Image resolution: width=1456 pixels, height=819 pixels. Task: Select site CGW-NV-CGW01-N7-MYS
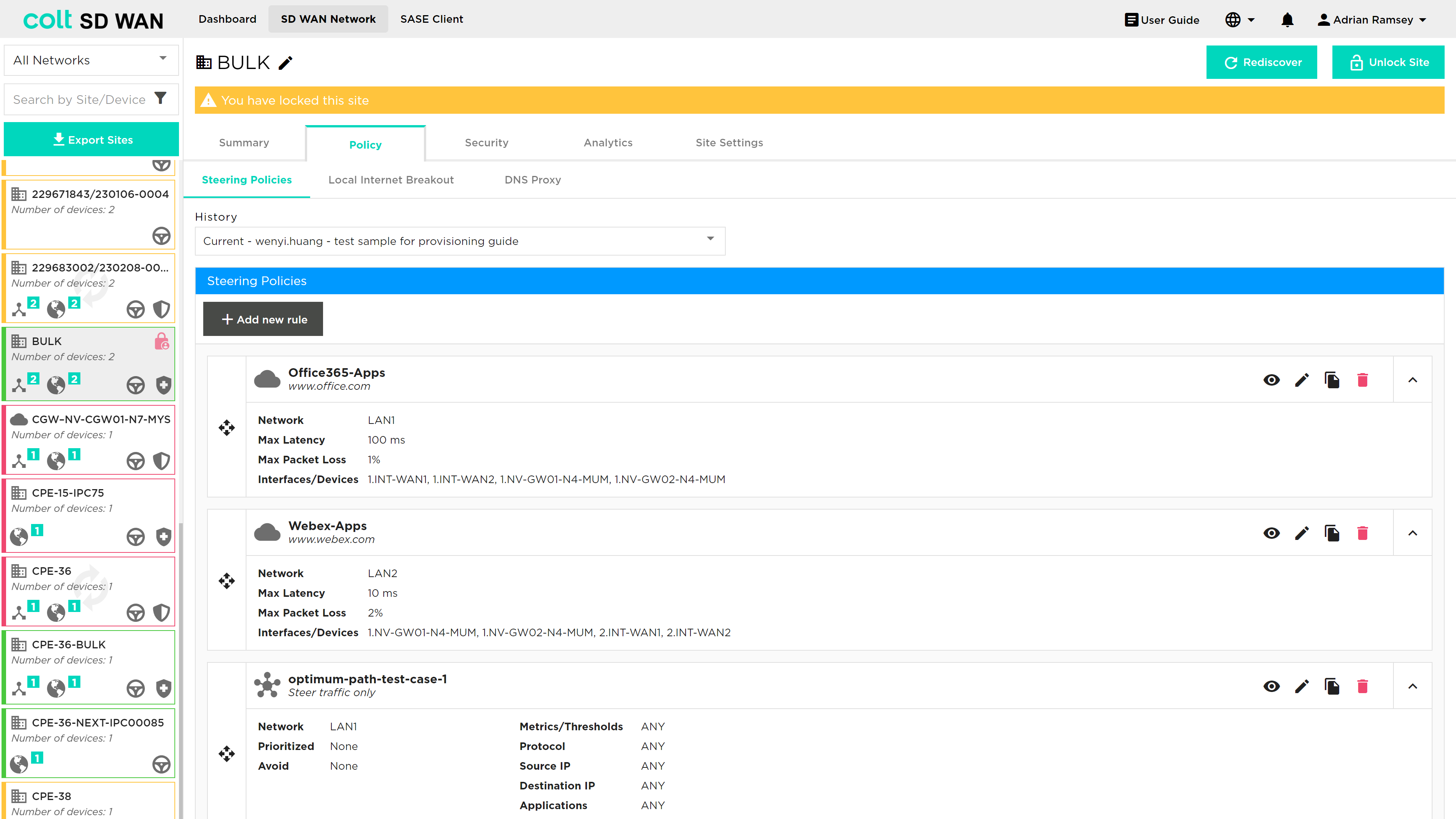(x=89, y=439)
